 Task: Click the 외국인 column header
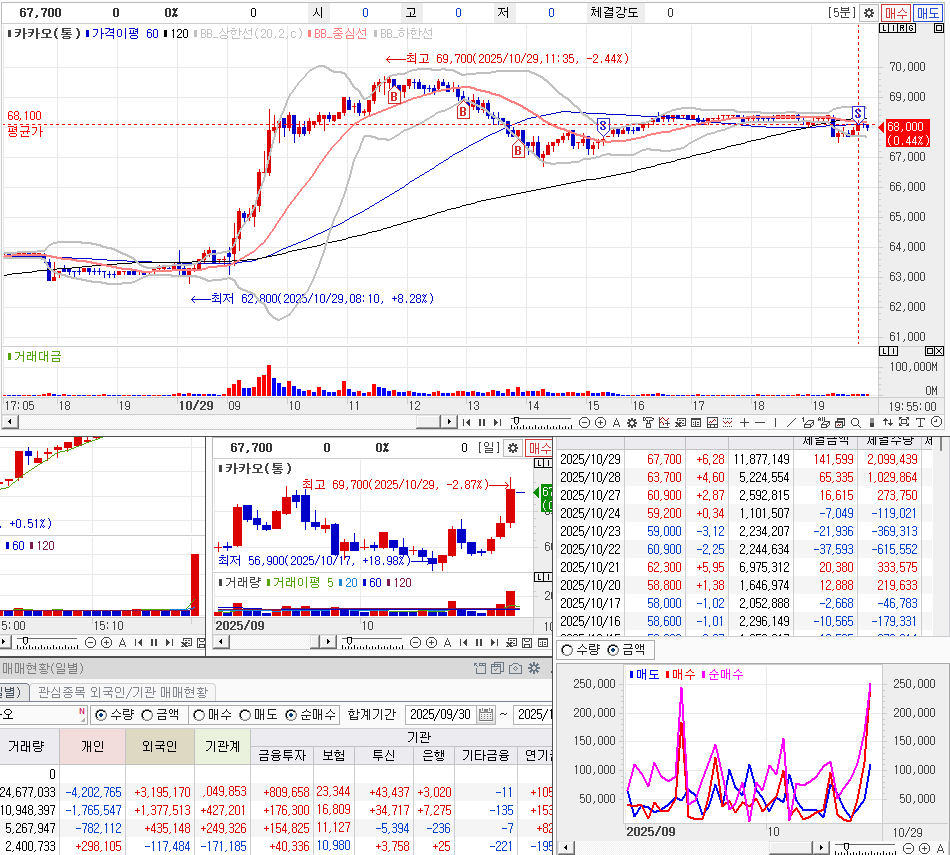point(160,747)
